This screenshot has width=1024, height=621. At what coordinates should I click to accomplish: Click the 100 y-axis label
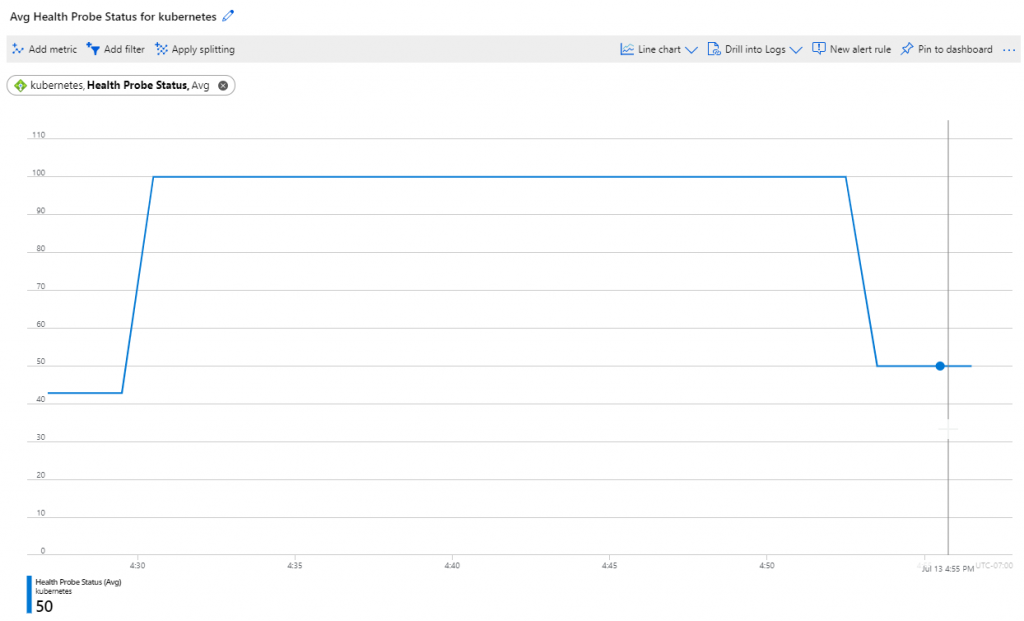[39, 173]
